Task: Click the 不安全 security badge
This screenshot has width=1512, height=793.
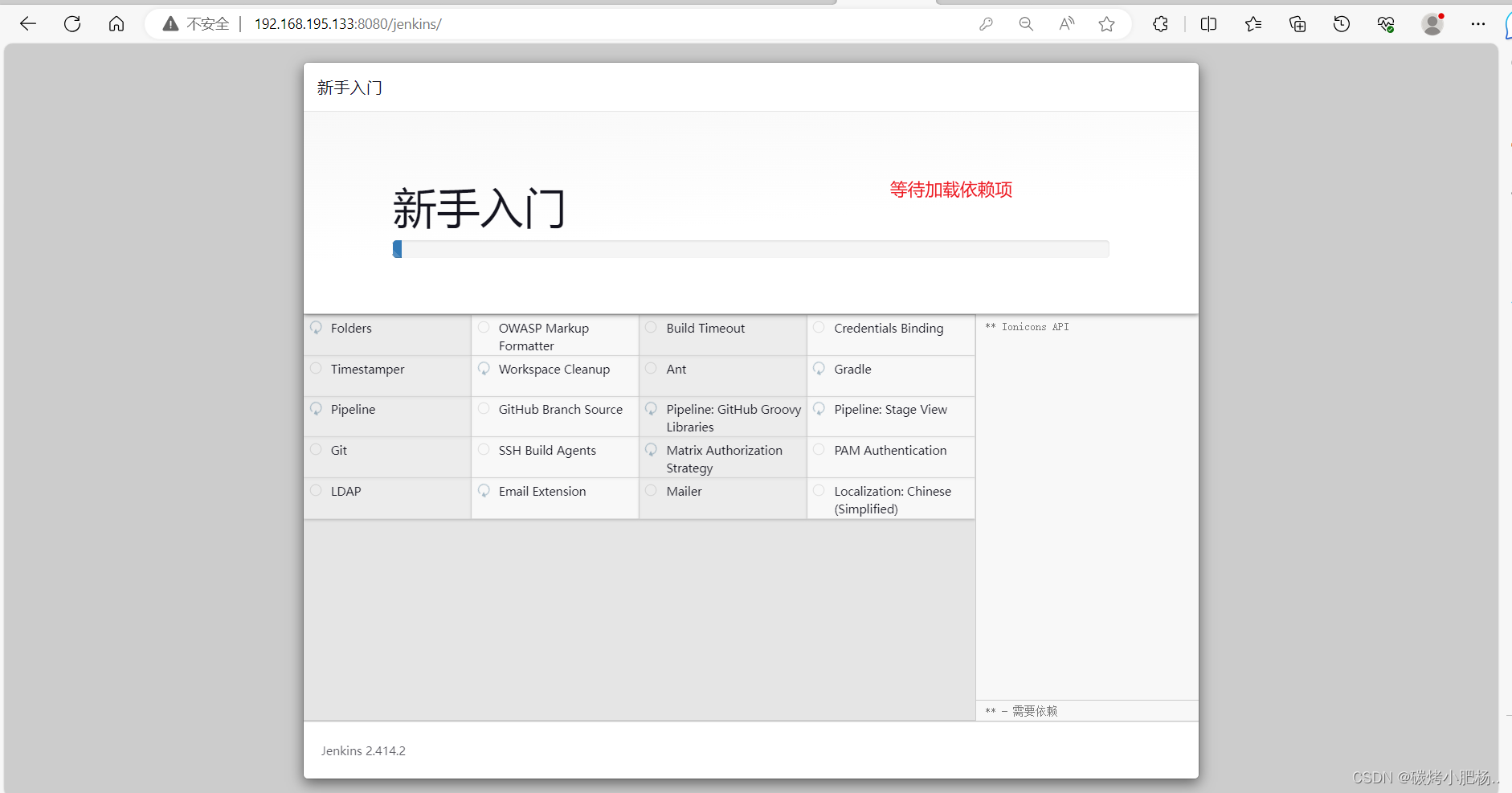Action: click(x=195, y=24)
